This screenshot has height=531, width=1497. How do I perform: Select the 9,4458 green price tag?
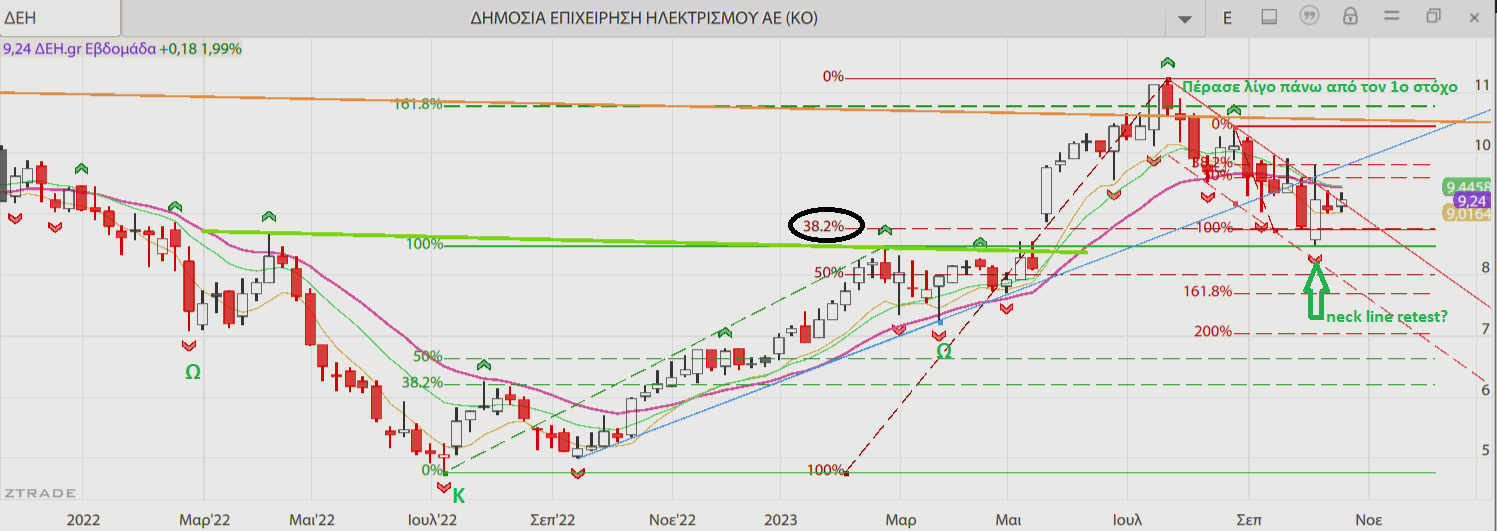[1468, 186]
